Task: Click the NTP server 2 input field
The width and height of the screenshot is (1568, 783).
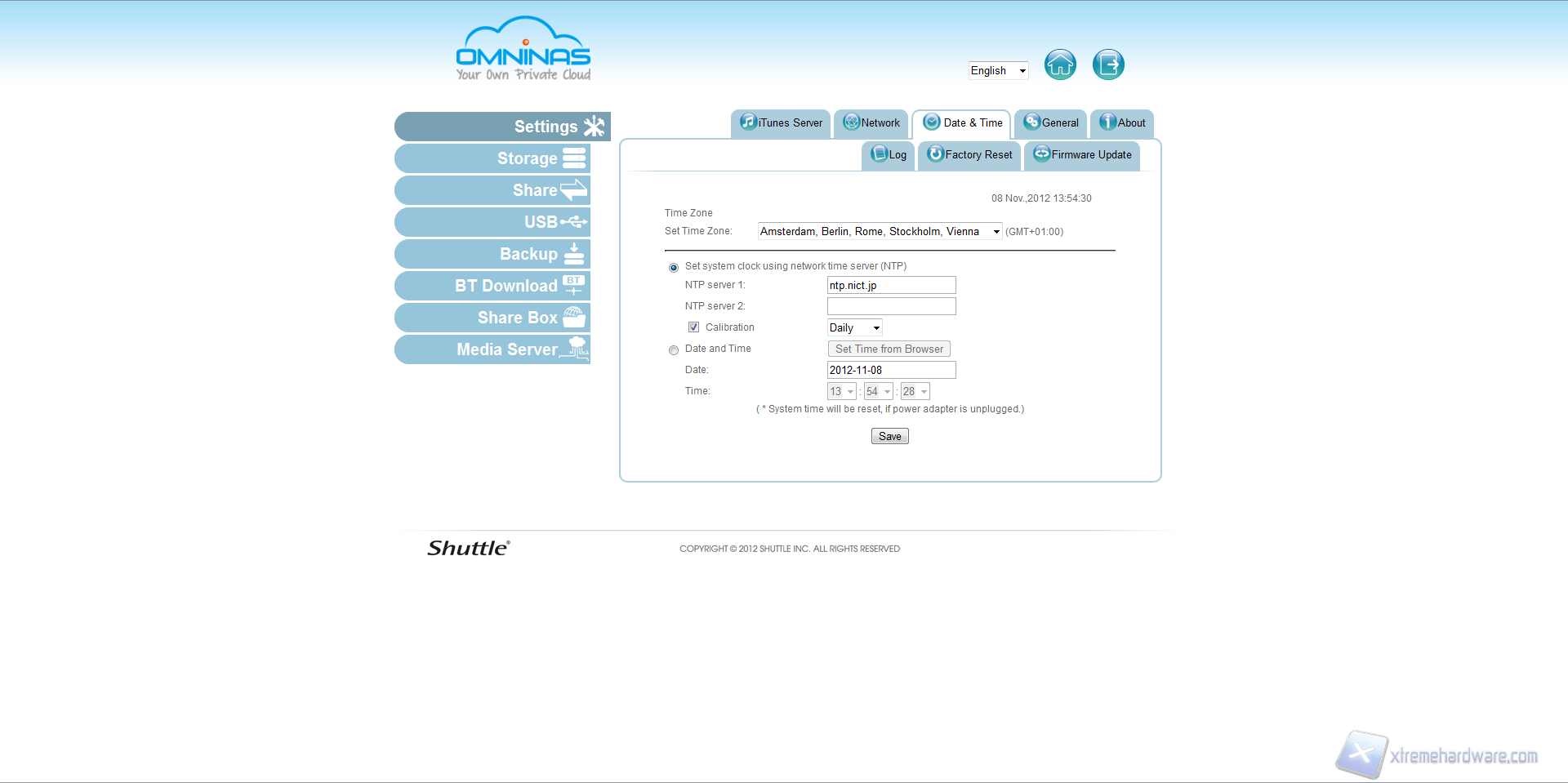Action: tap(891, 306)
